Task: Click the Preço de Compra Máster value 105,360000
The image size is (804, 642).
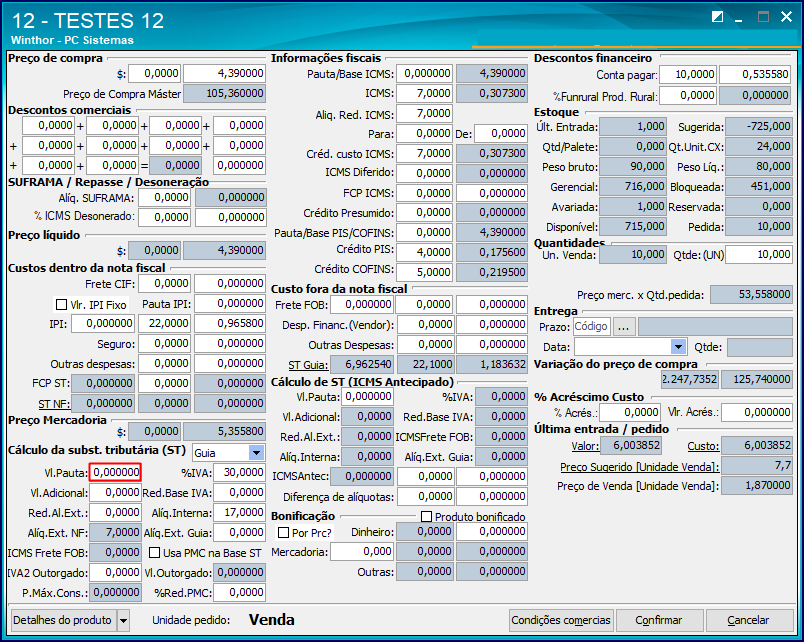Action: [224, 93]
